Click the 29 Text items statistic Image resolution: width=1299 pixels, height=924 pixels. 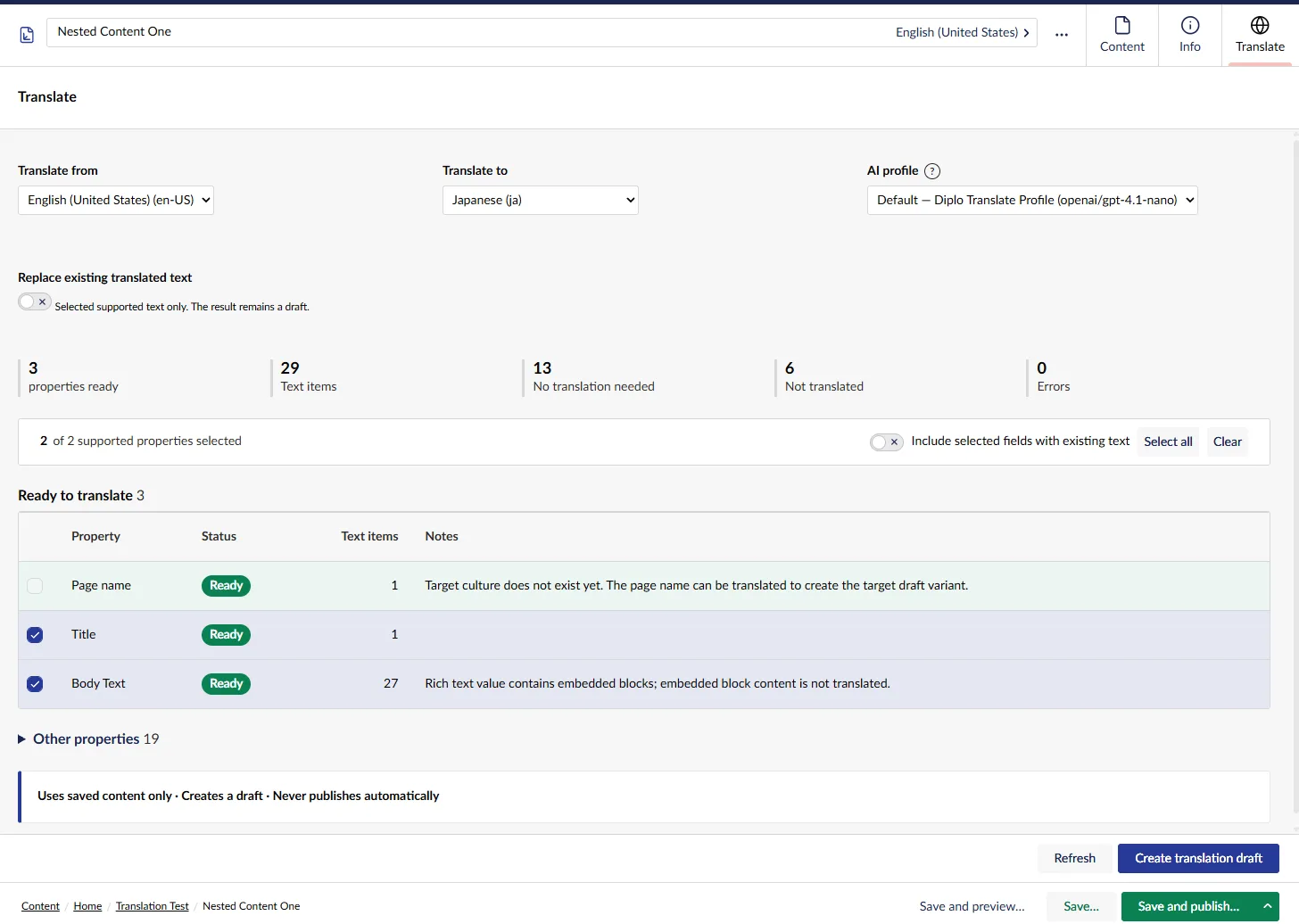coord(309,377)
